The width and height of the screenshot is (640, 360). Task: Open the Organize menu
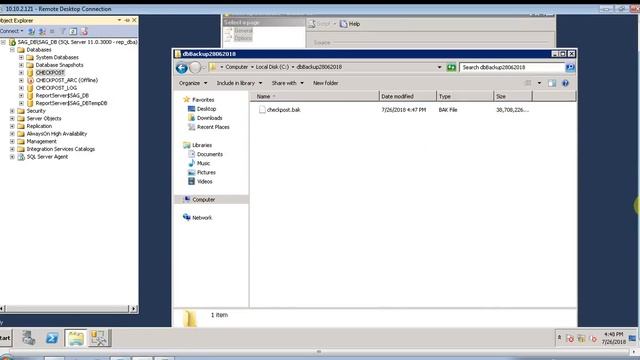[193, 83]
